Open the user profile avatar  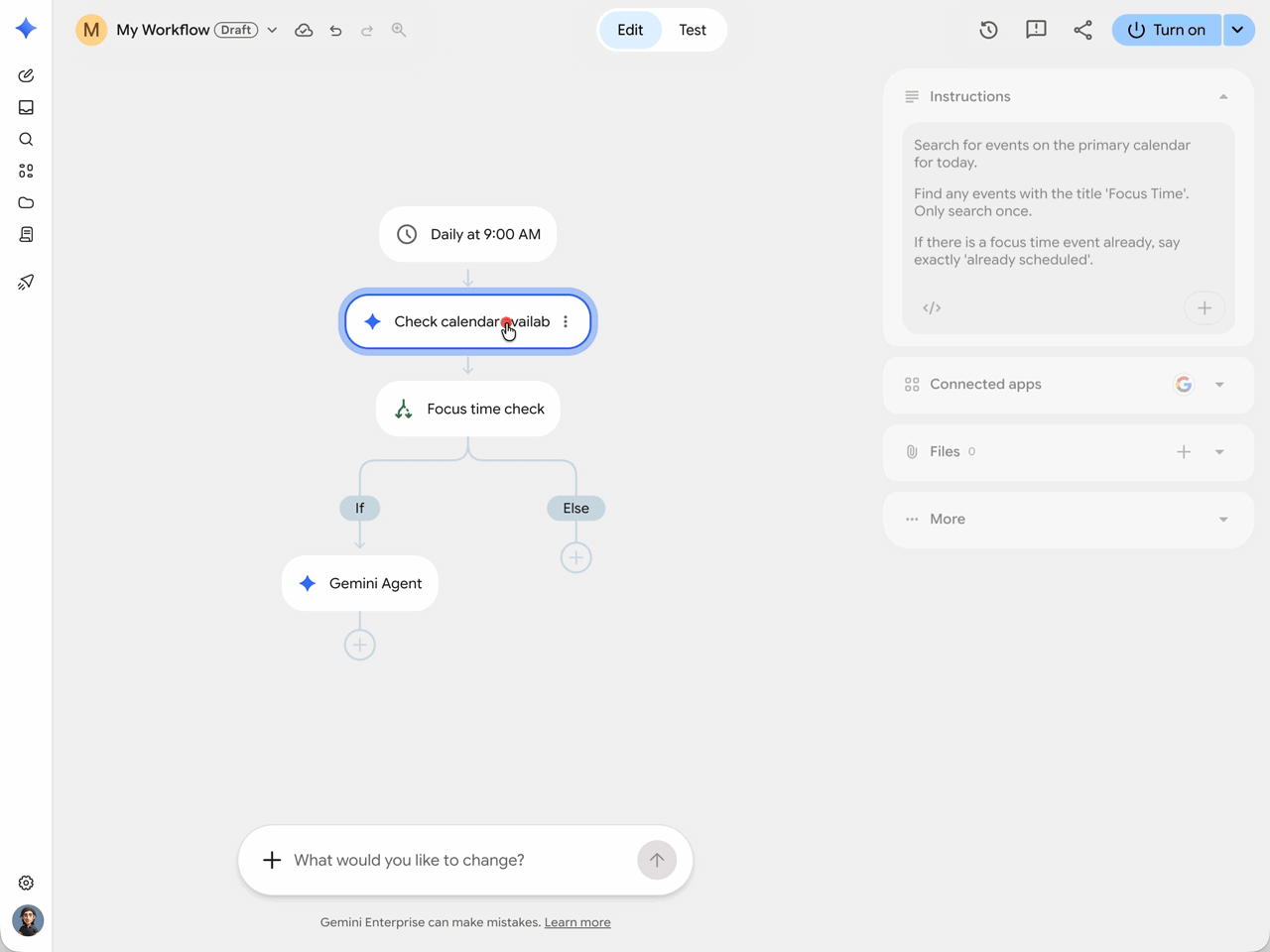click(x=28, y=920)
